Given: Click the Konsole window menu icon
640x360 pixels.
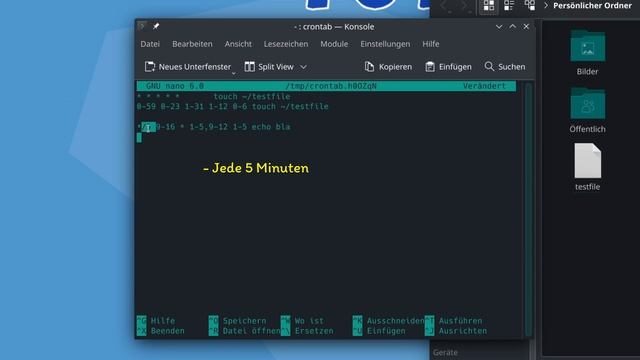Looking at the screenshot, I should pyautogui.click(x=141, y=27).
